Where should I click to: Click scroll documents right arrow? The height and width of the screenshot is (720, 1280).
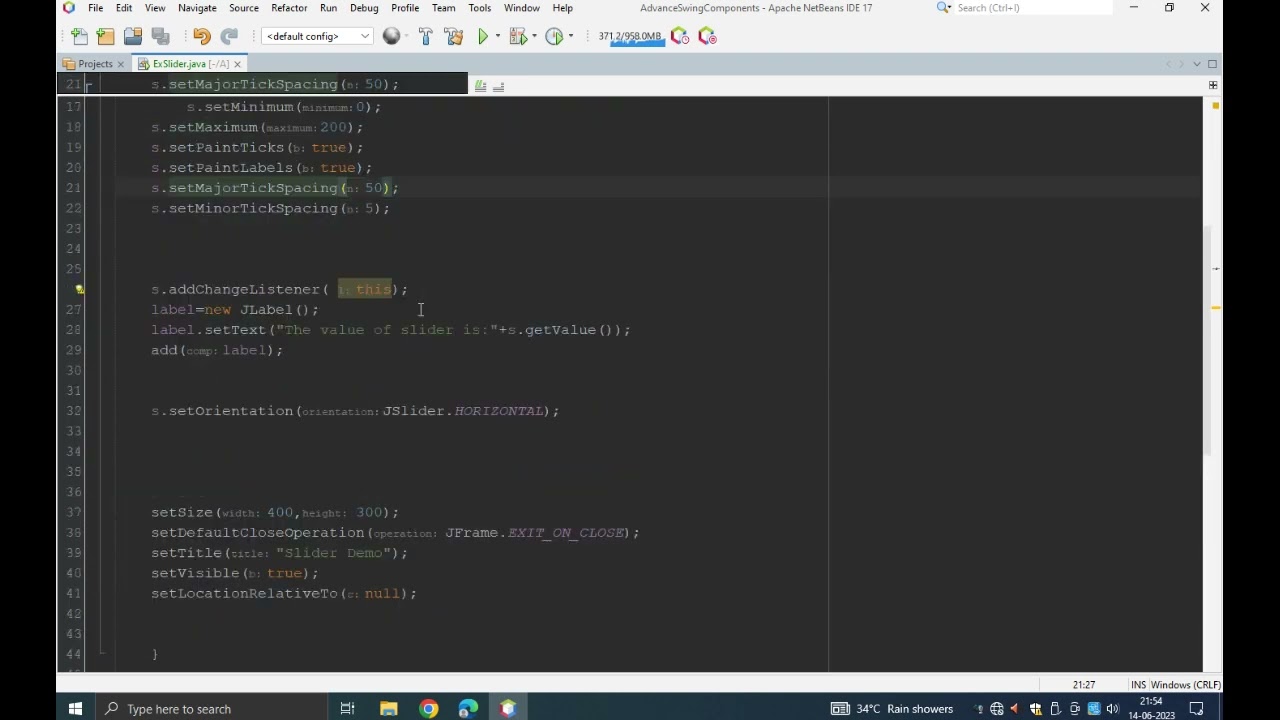(x=1182, y=64)
